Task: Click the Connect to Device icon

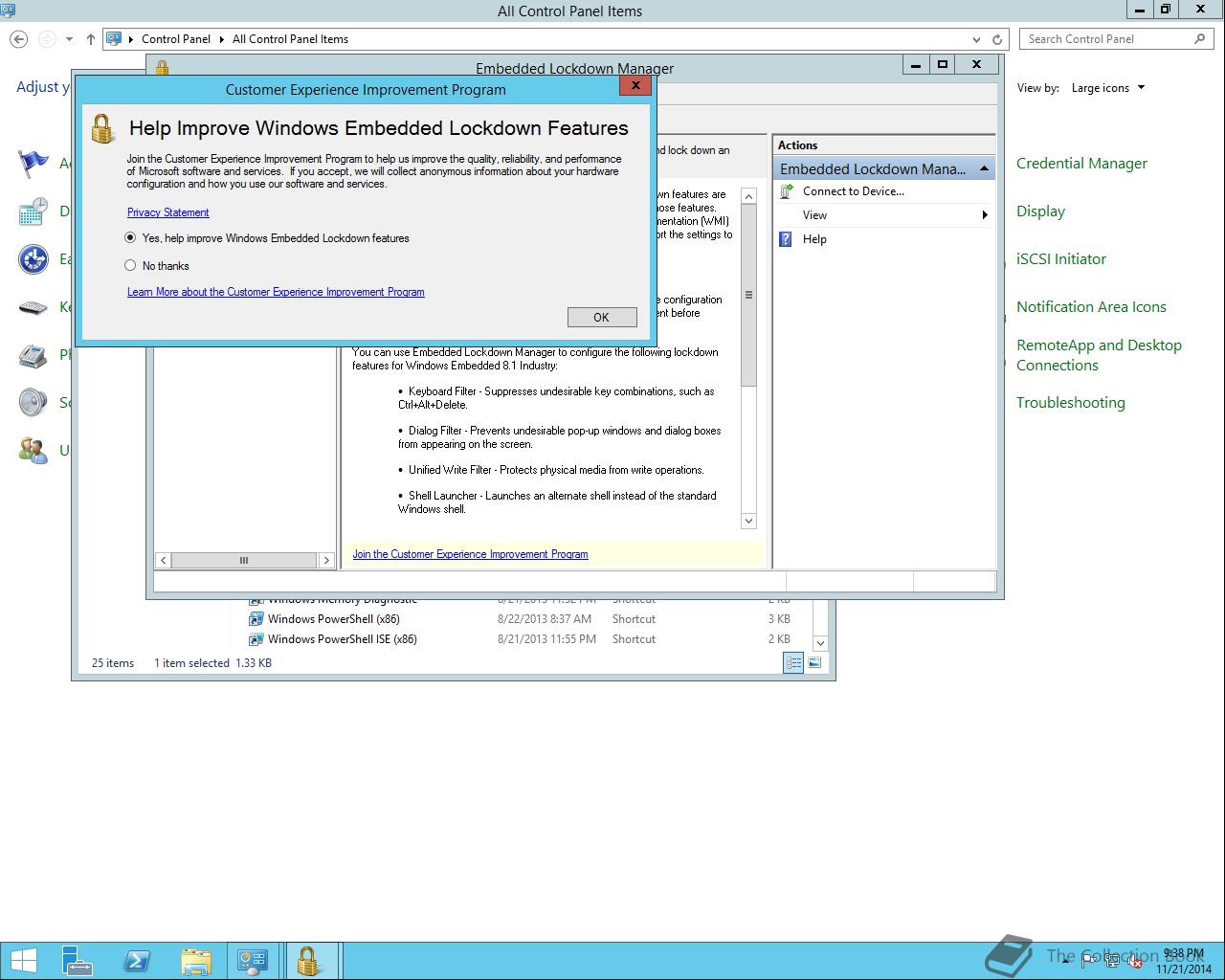Action: click(787, 191)
